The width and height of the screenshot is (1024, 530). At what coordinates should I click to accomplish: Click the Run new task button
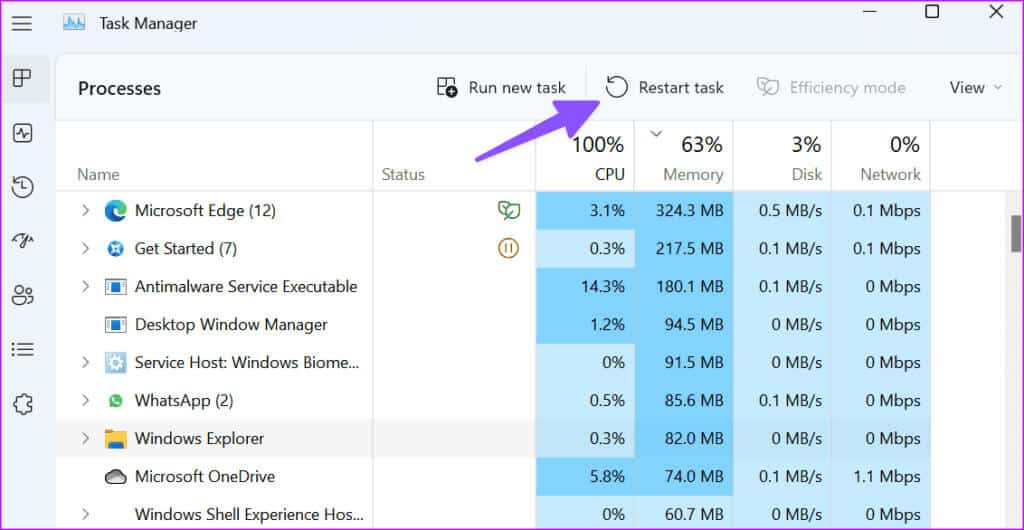click(x=502, y=88)
